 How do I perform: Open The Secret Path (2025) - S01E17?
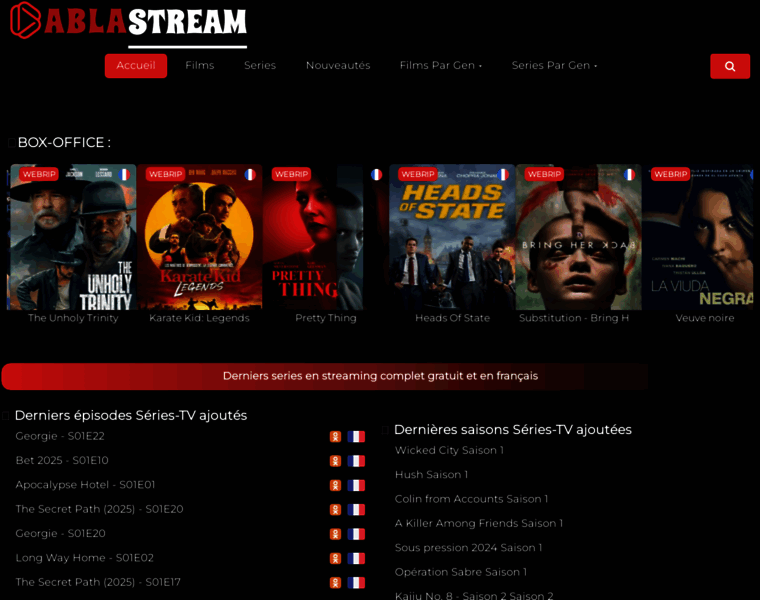98,582
